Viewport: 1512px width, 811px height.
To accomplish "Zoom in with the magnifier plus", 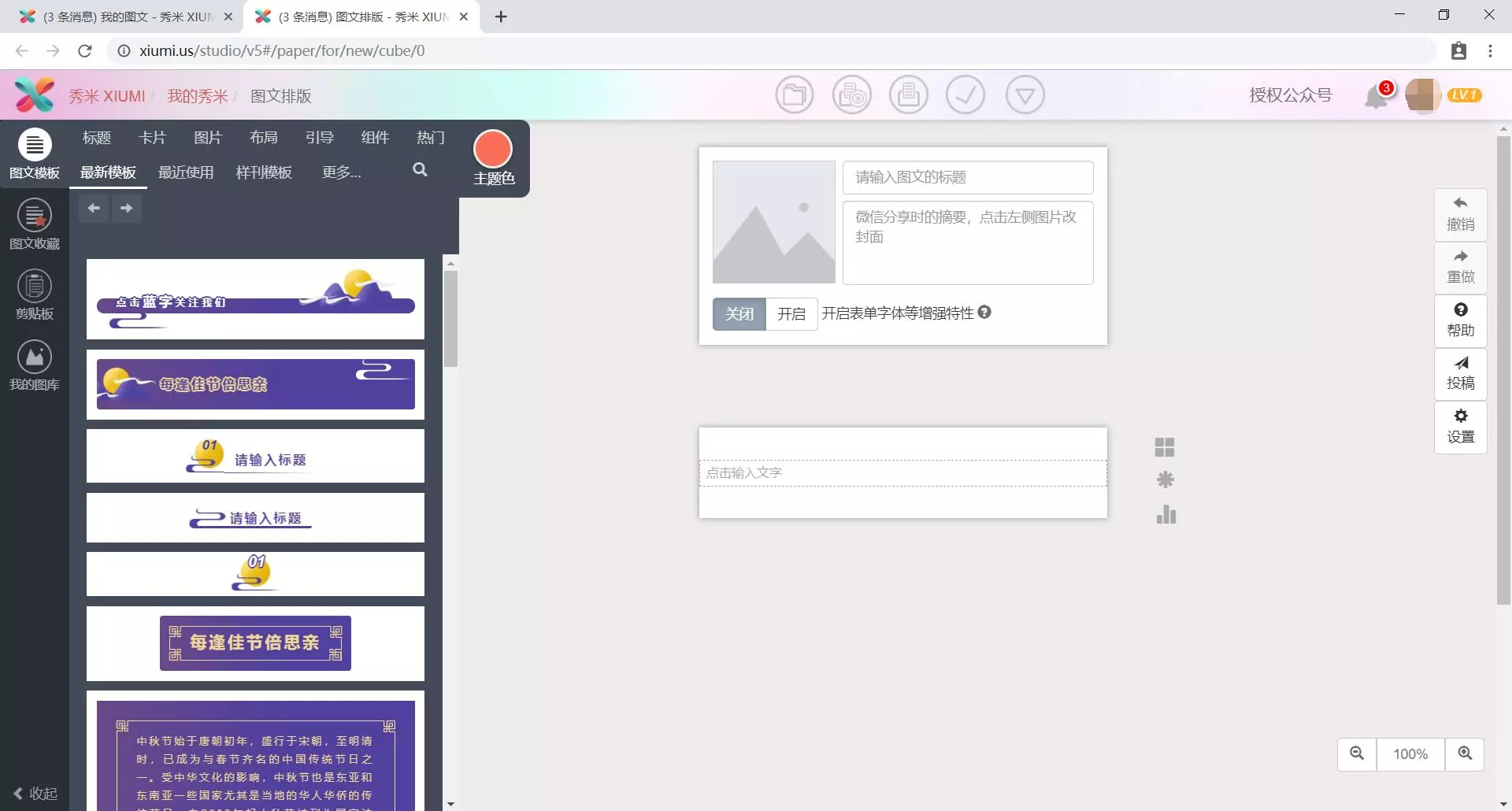I will (x=1465, y=754).
